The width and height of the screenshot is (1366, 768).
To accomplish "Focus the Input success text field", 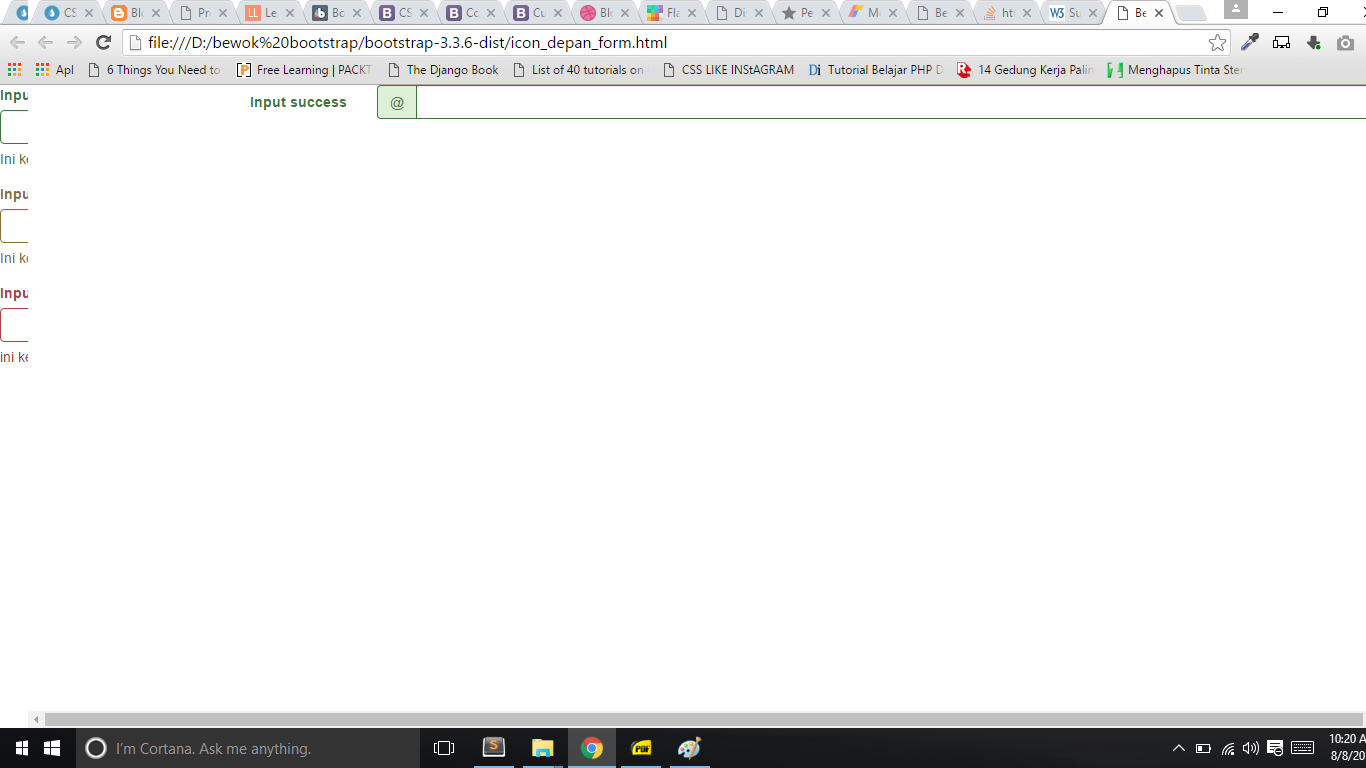I will coord(891,102).
